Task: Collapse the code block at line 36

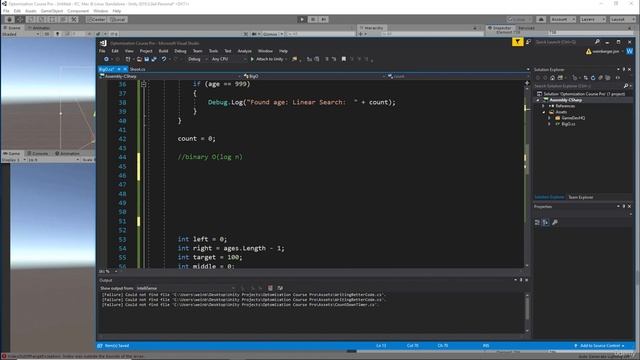Action: pyautogui.click(x=144, y=84)
